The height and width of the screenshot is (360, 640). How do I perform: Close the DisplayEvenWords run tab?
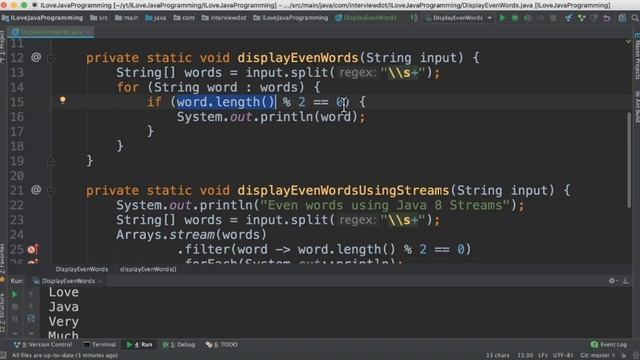(x=100, y=281)
